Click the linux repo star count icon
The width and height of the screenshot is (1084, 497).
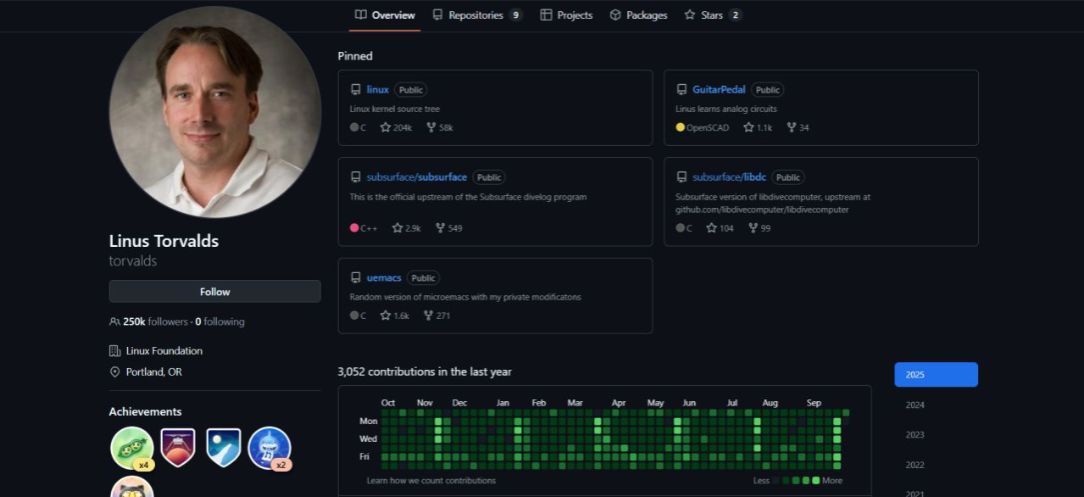pos(385,128)
